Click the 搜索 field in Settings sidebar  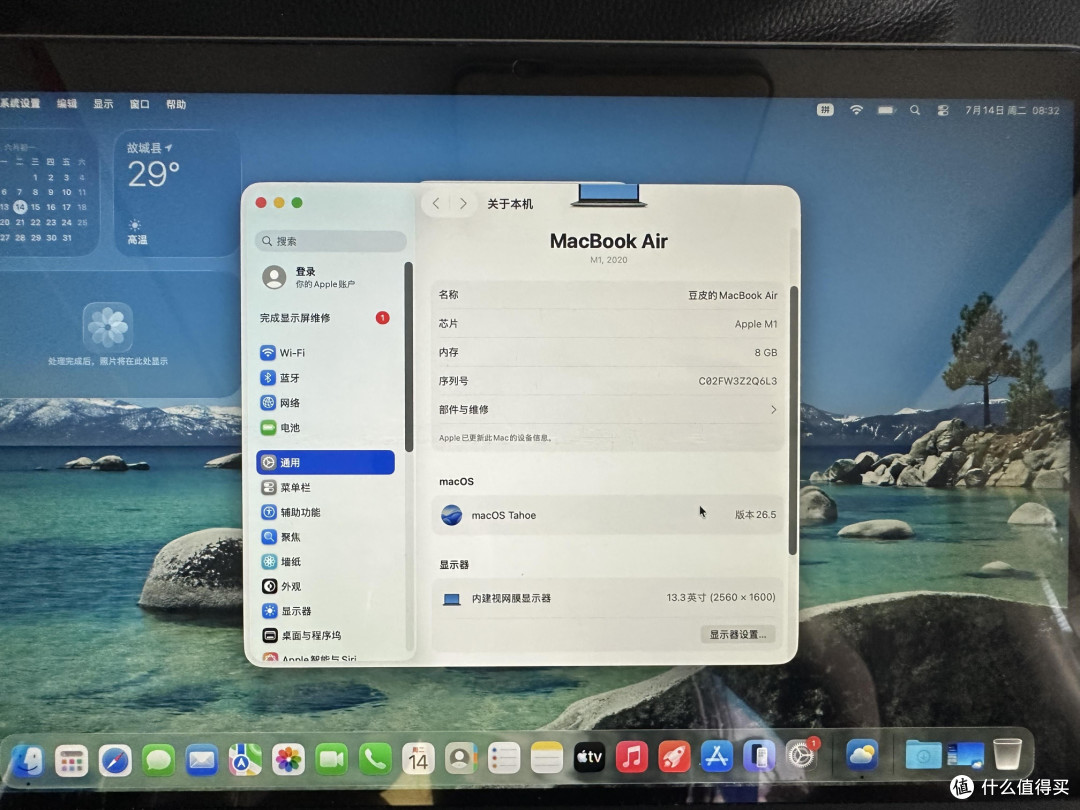tap(331, 241)
